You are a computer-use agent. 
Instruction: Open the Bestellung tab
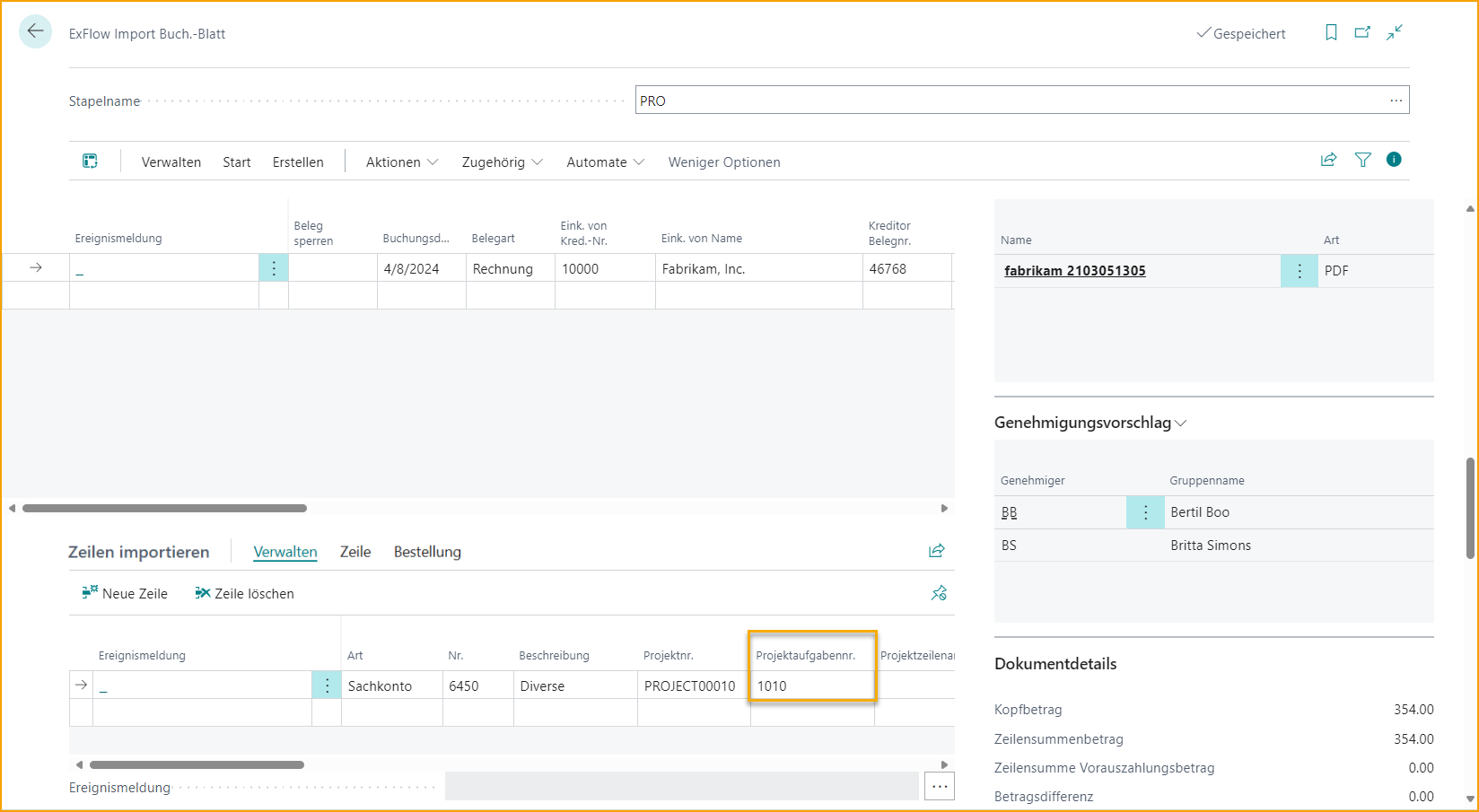[x=427, y=552]
